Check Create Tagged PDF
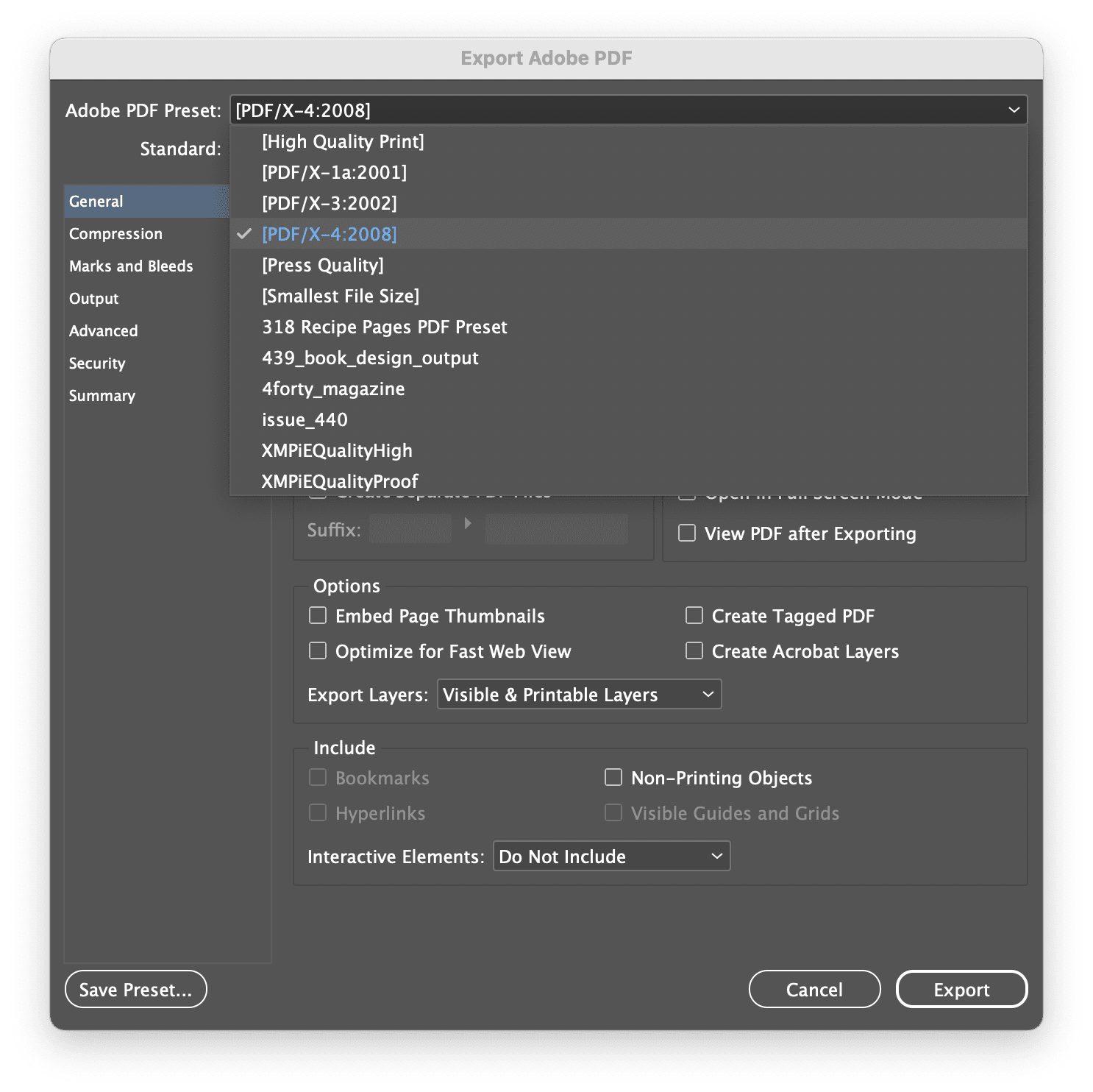1093x1092 pixels. [694, 615]
